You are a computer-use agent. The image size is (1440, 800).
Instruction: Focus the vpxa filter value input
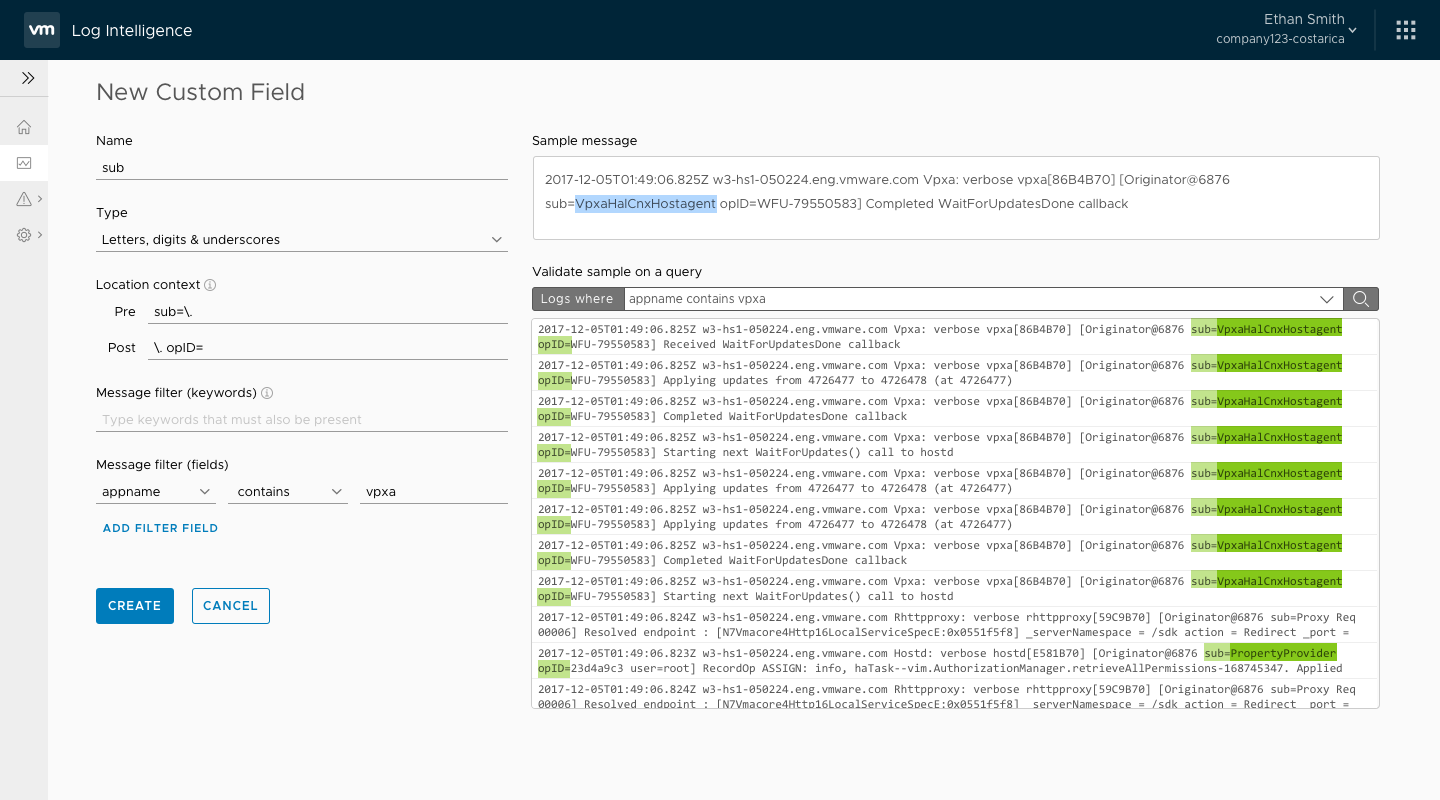434,492
